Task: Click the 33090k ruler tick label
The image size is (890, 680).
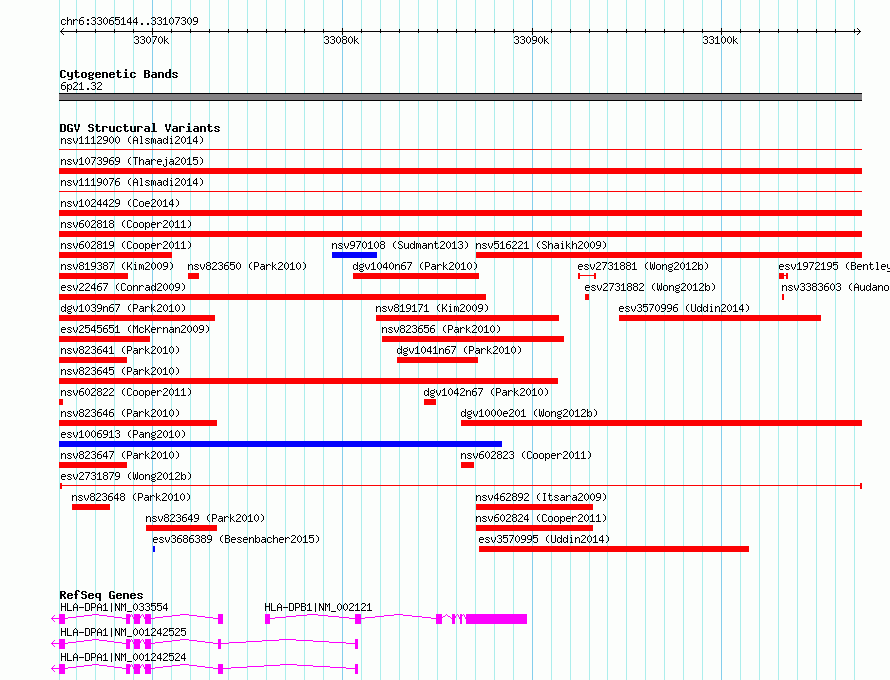Action: point(531,40)
